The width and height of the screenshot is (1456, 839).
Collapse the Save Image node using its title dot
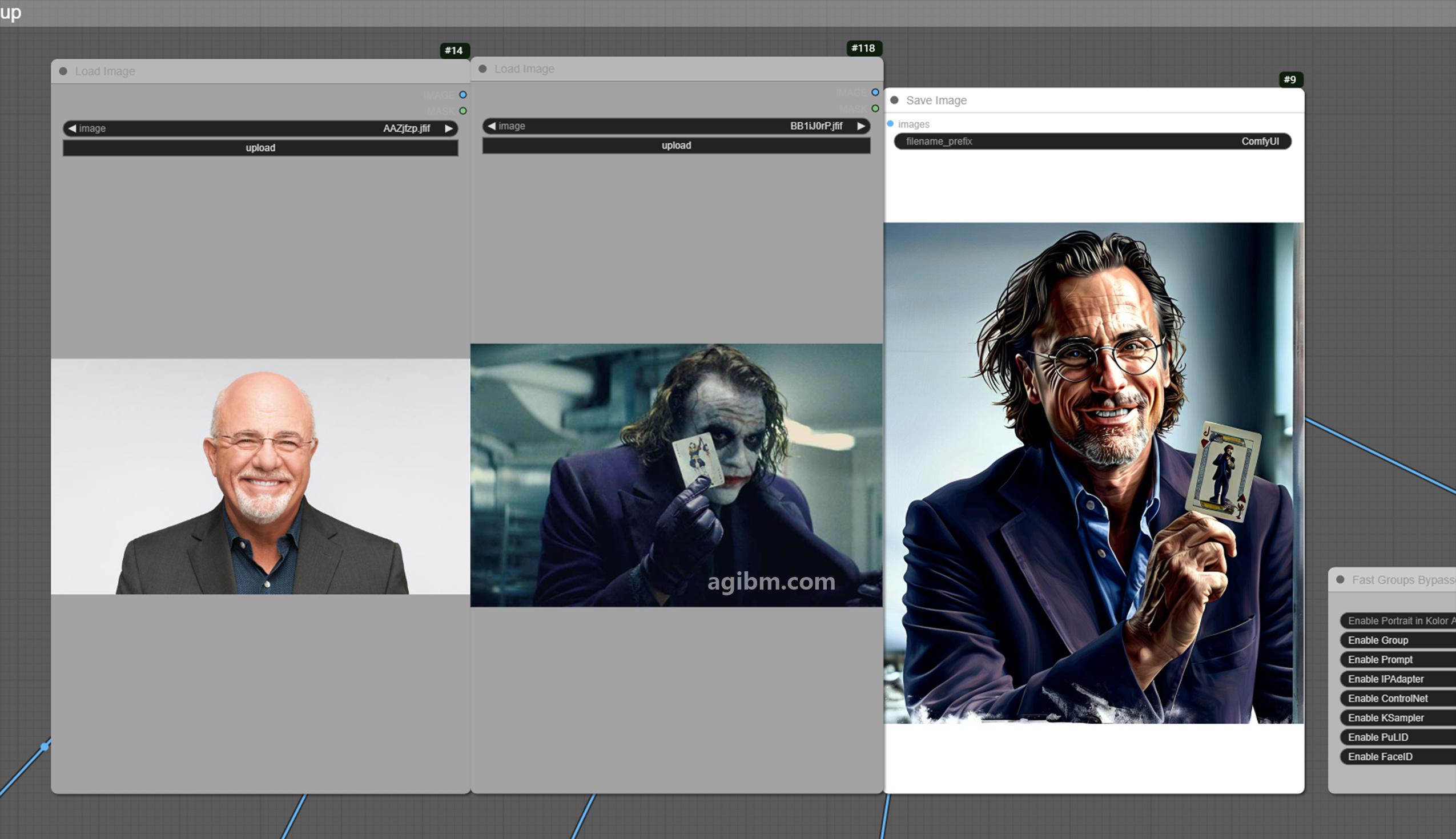(x=895, y=100)
